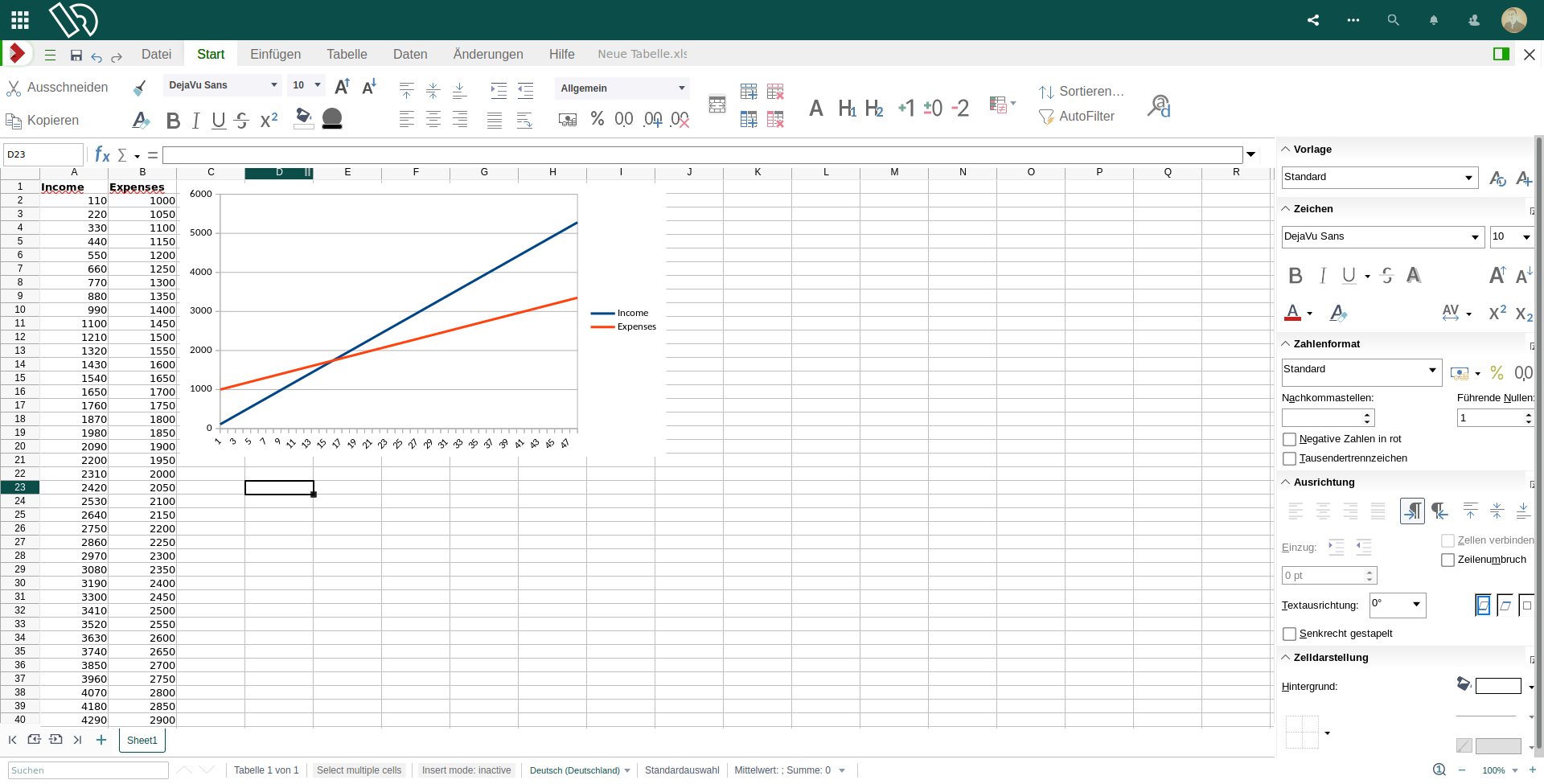Viewport: 1544px width, 784px height.
Task: Click the Heading 2 style icon
Action: (x=874, y=109)
